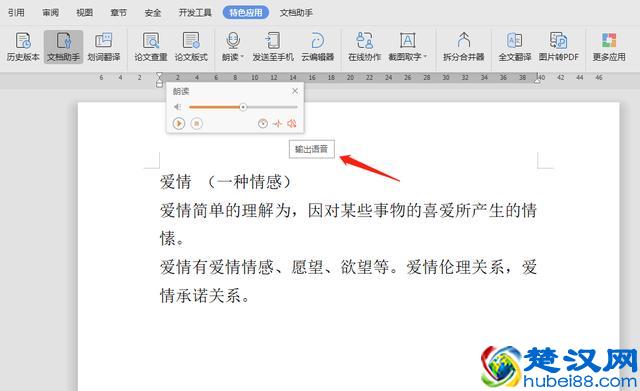Open the 云编辑器 cloud editor
Image resolution: width=640 pixels, height=391 pixels.
[x=318, y=47]
